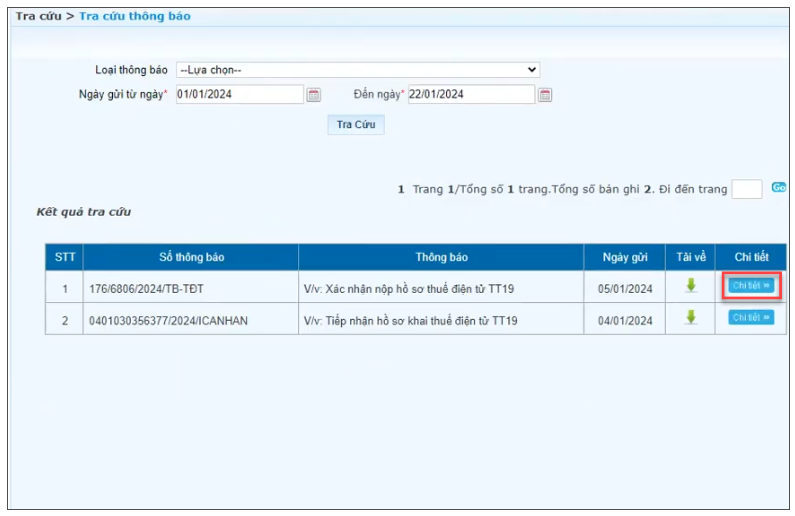Click the date cell 05/01/2024
This screenshot has height=516, width=795.
(x=625, y=289)
